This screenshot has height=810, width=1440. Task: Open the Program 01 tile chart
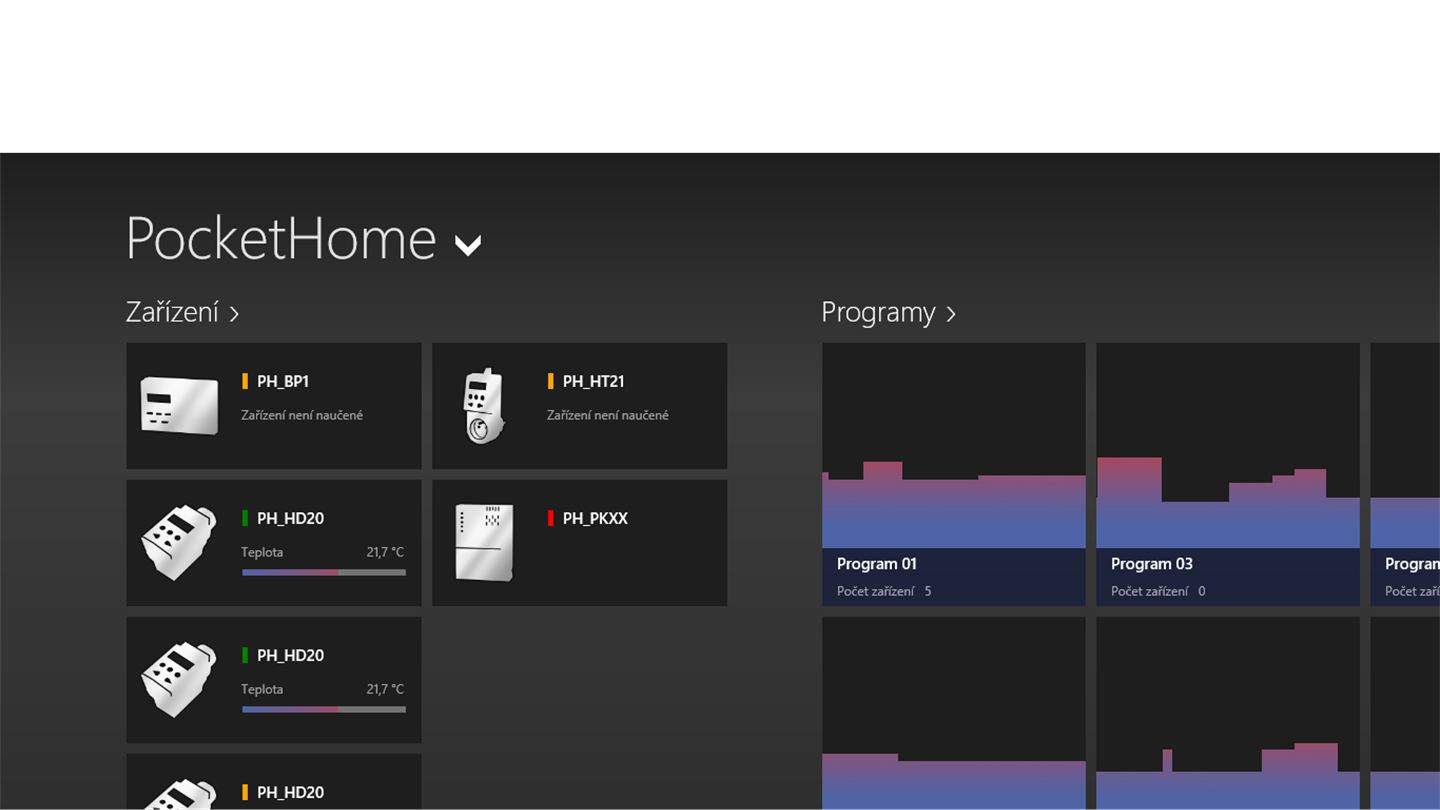click(954, 446)
